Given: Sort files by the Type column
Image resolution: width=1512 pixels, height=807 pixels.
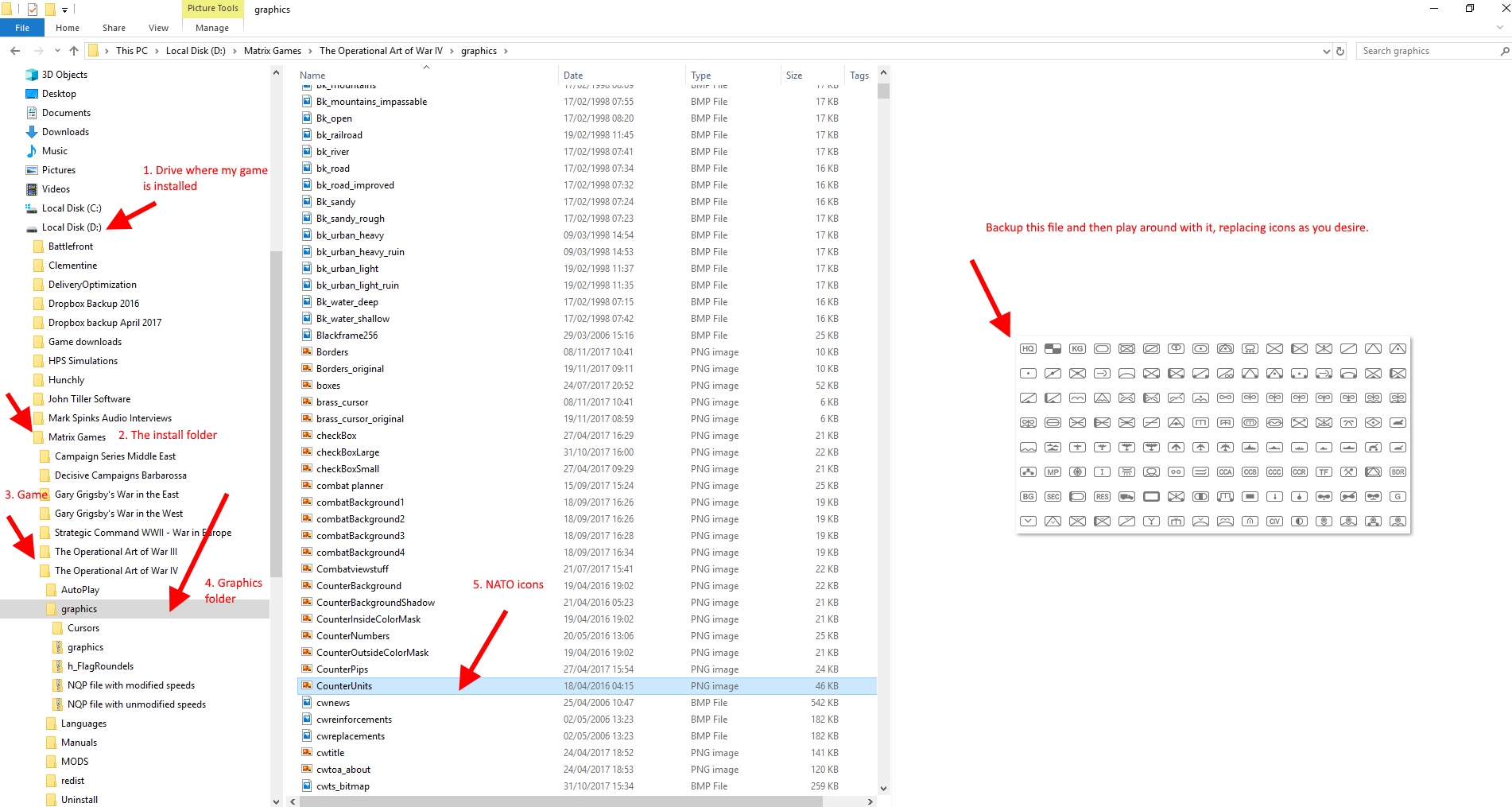Looking at the screenshot, I should [733, 76].
